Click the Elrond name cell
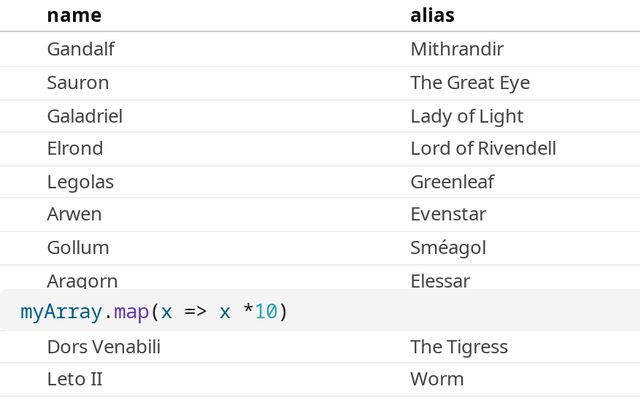Viewport: 640px width, 400px height. click(75, 148)
